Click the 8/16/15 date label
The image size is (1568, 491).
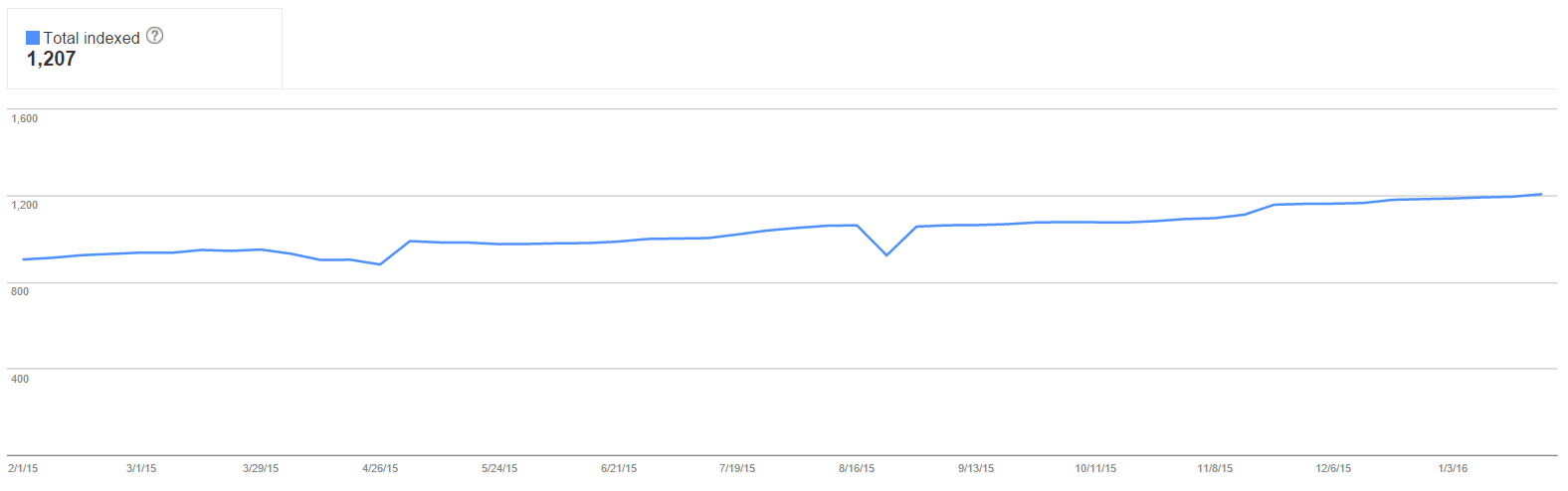[857, 468]
